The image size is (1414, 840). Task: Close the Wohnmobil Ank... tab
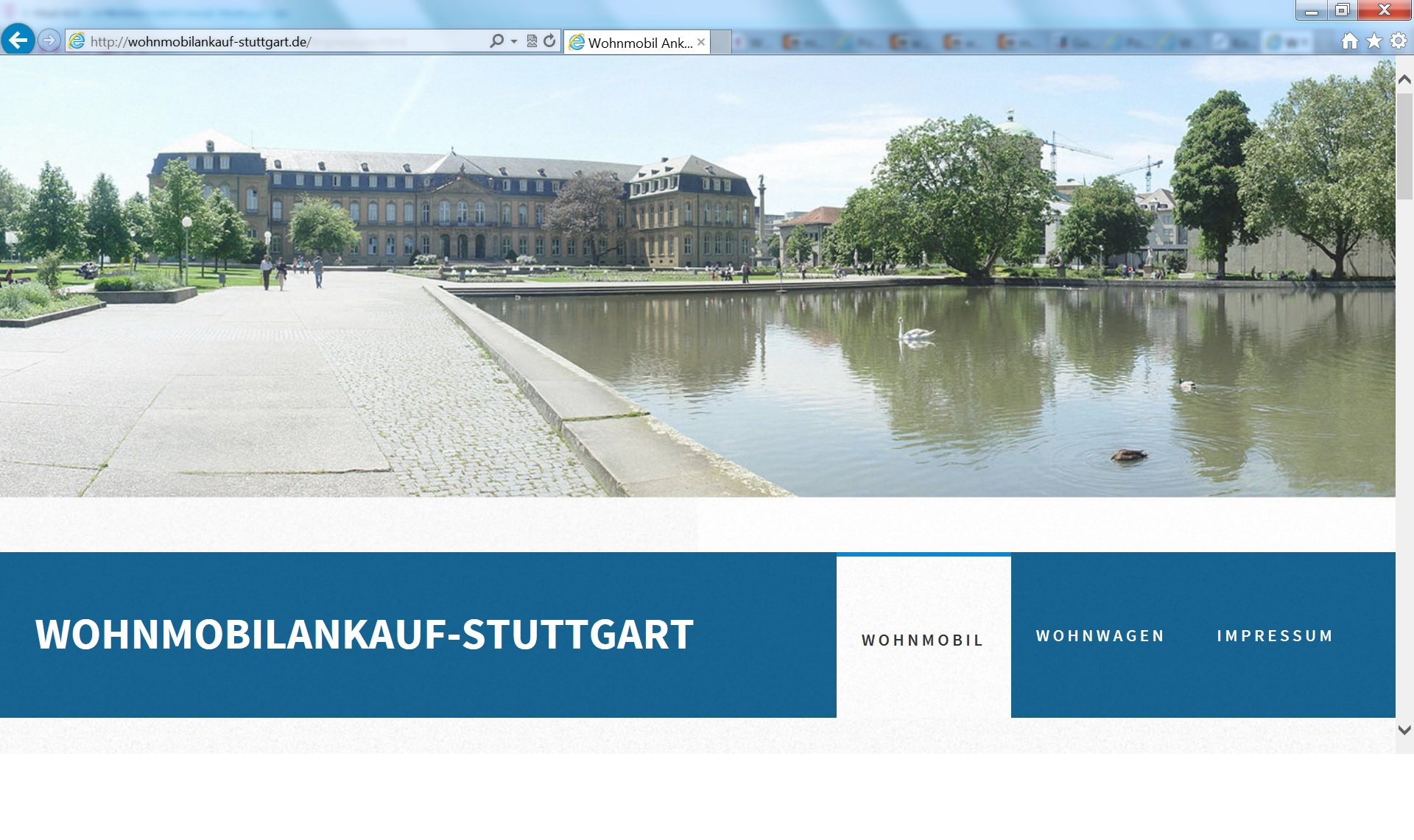701,42
